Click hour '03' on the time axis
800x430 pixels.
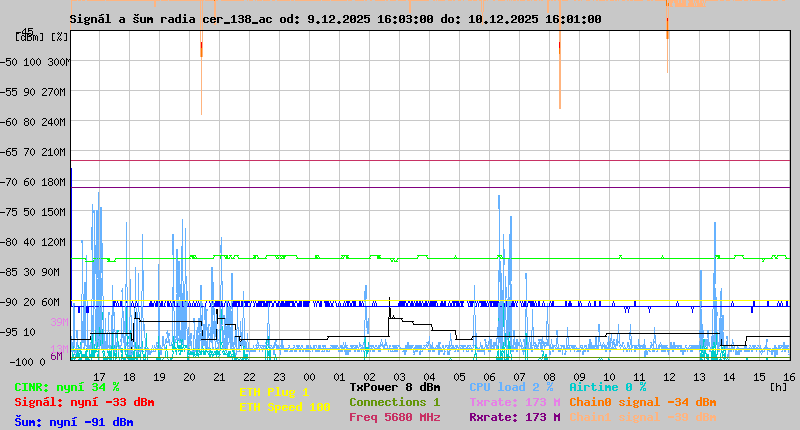pos(399,377)
